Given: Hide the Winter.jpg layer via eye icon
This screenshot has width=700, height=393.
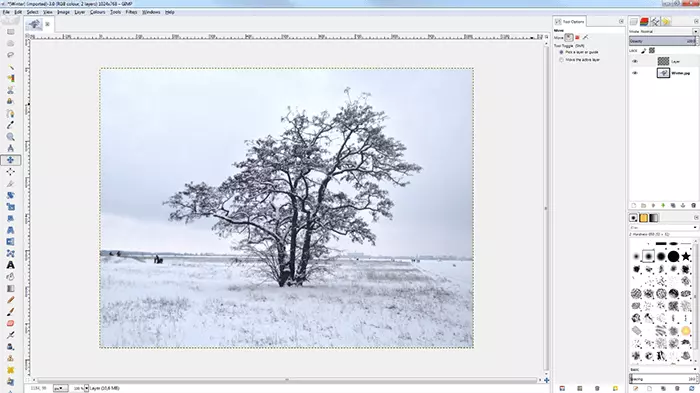Looking at the screenshot, I should pyautogui.click(x=635, y=73).
